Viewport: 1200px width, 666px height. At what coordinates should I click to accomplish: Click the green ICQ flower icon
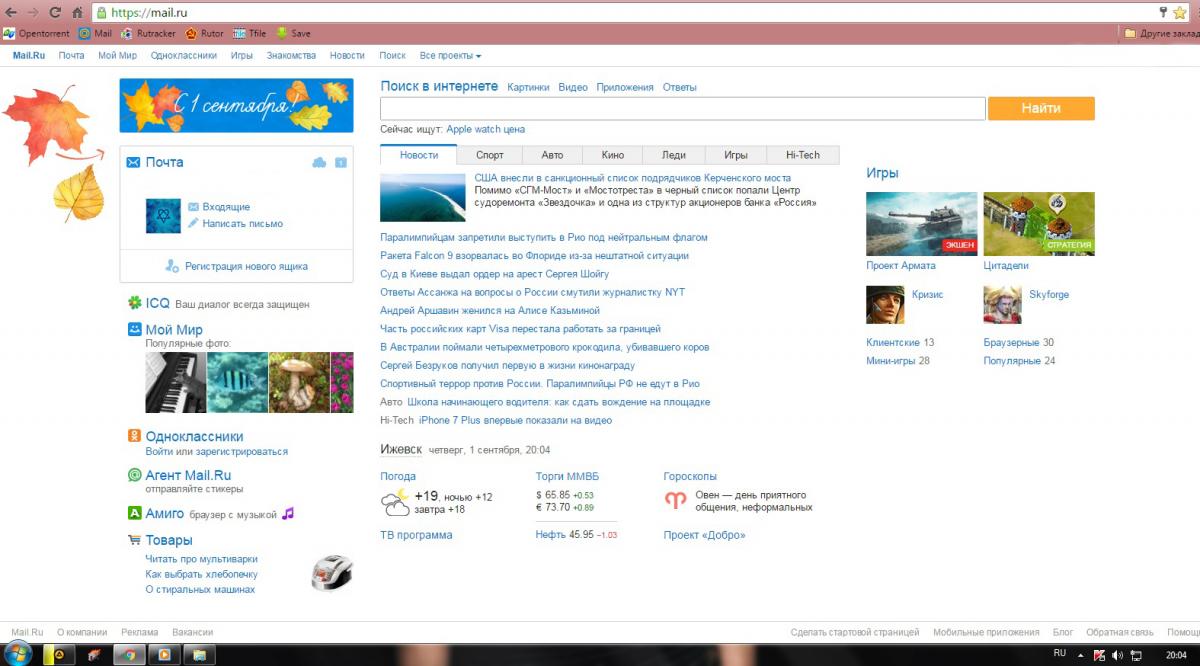134,303
